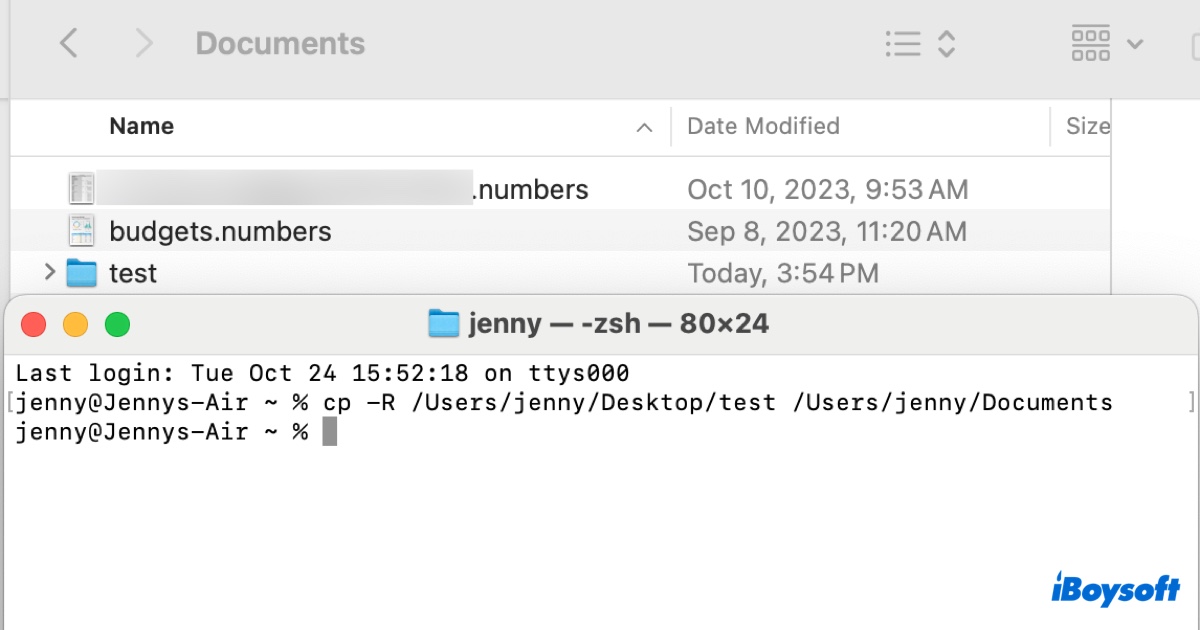This screenshot has height=630, width=1200.
Task: Close the Terminal window with red button
Action: (x=34, y=324)
